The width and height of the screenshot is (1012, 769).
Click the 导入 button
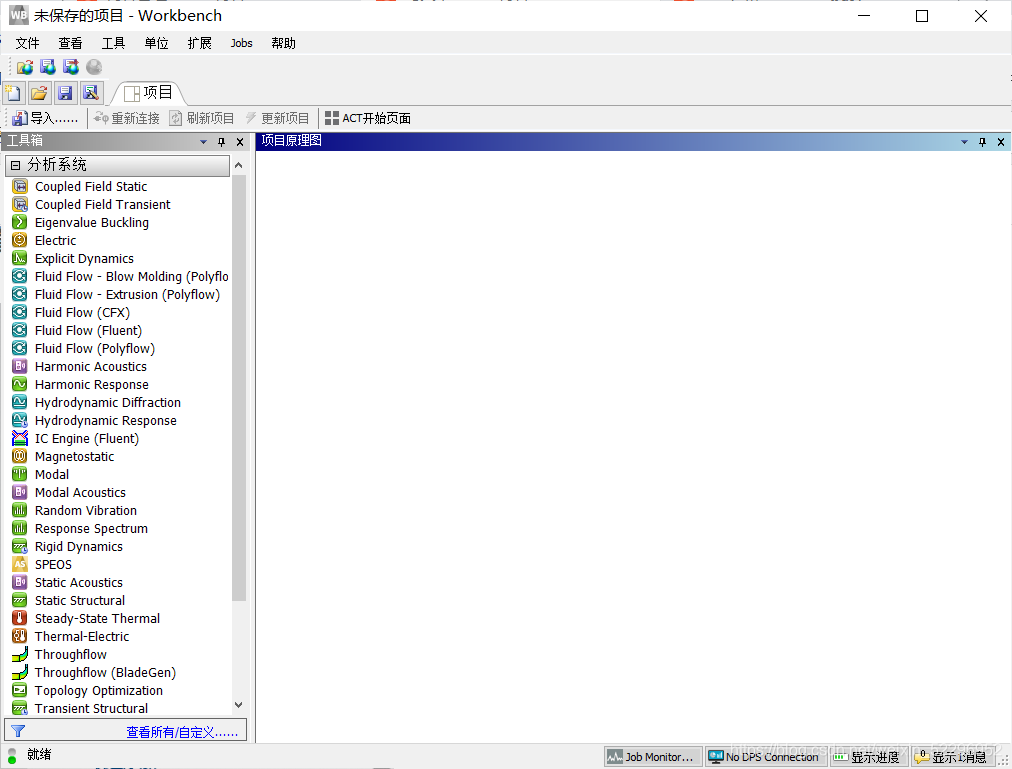click(45, 118)
